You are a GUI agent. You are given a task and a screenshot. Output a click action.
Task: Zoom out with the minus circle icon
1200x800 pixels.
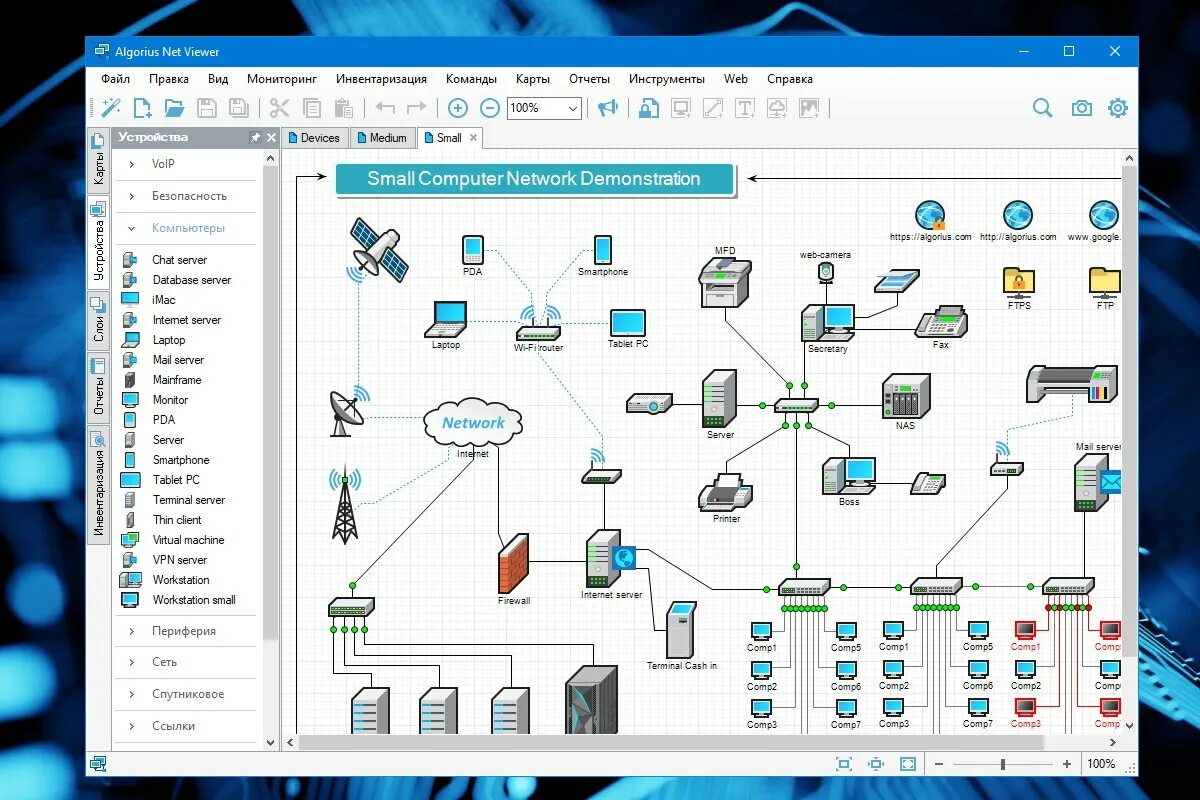point(489,108)
